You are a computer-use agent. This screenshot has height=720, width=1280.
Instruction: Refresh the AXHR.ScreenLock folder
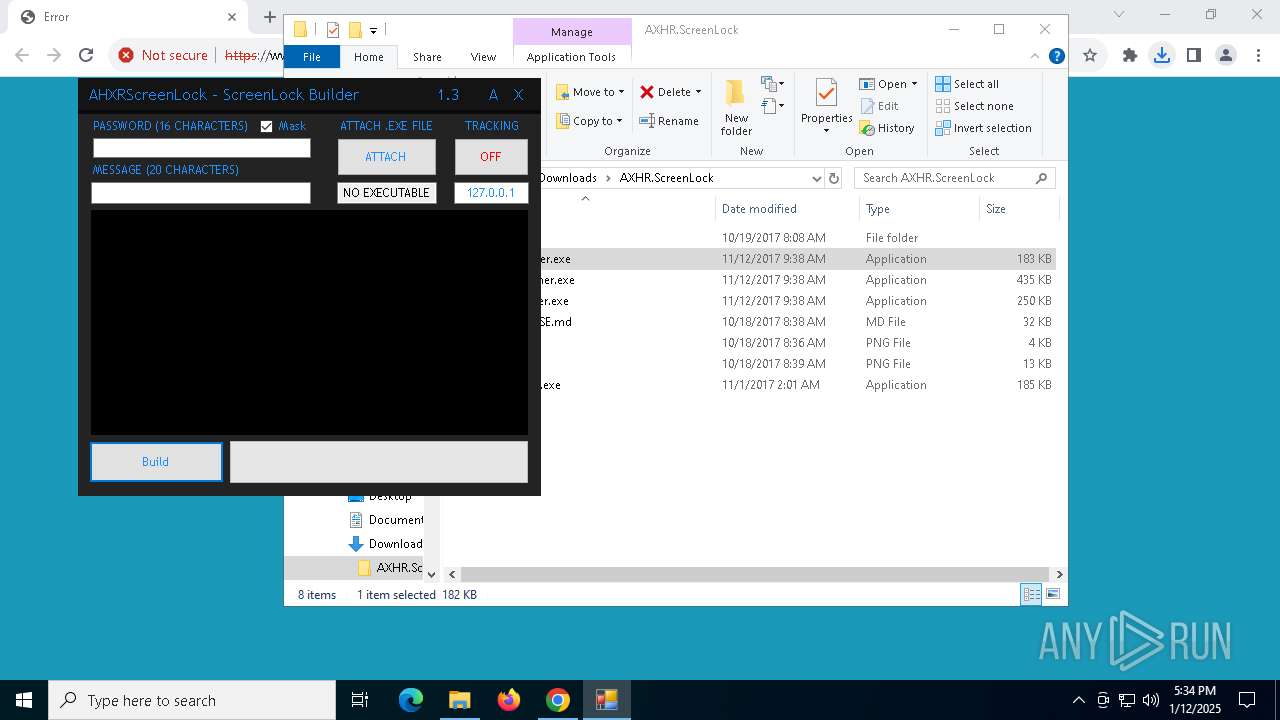[836, 178]
